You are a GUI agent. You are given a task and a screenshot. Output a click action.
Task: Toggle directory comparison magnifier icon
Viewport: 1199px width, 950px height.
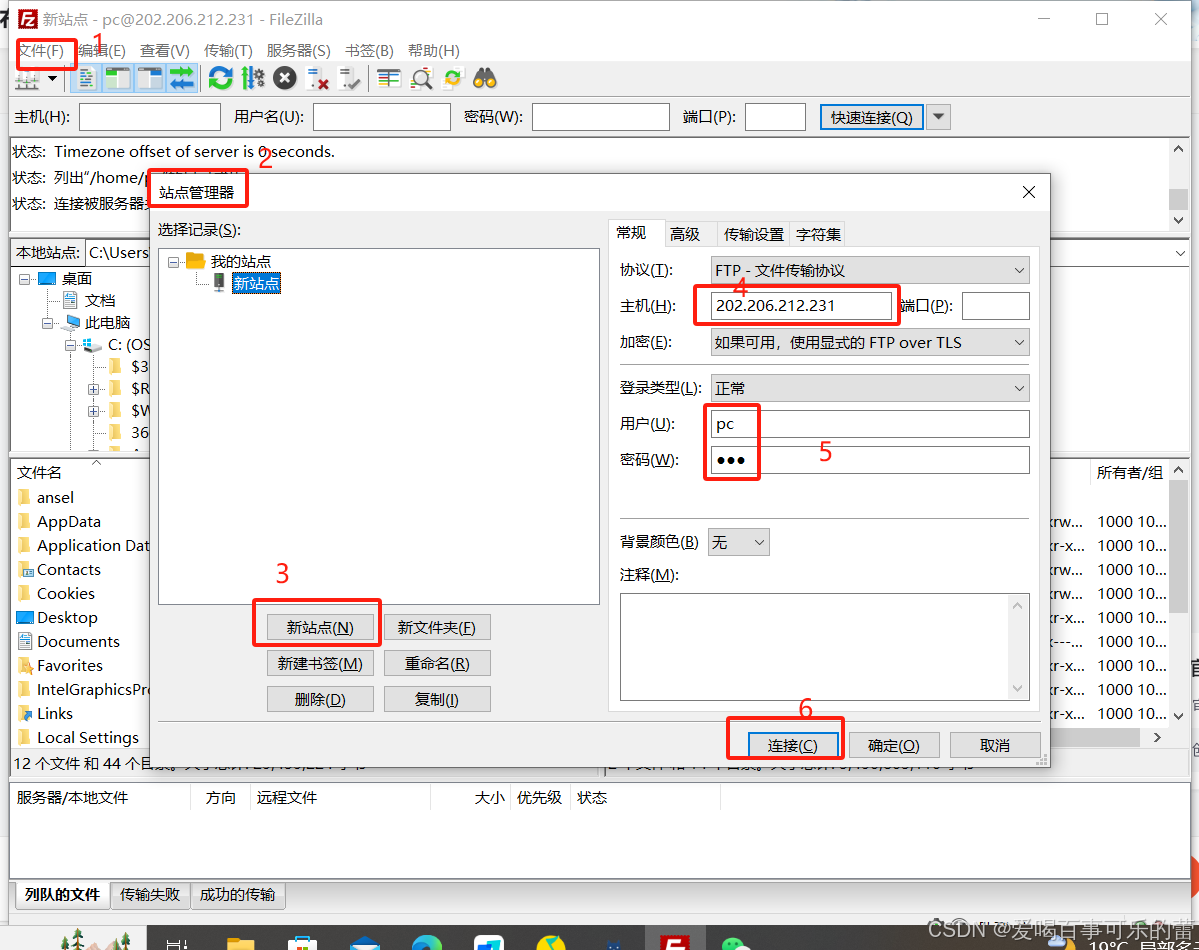(x=421, y=79)
